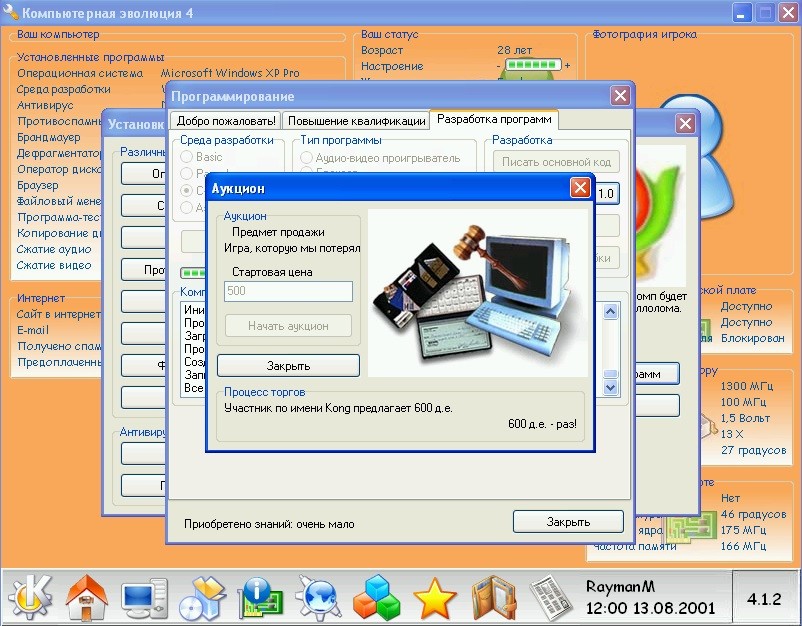Close the Программирование window via its title X

point(620,96)
